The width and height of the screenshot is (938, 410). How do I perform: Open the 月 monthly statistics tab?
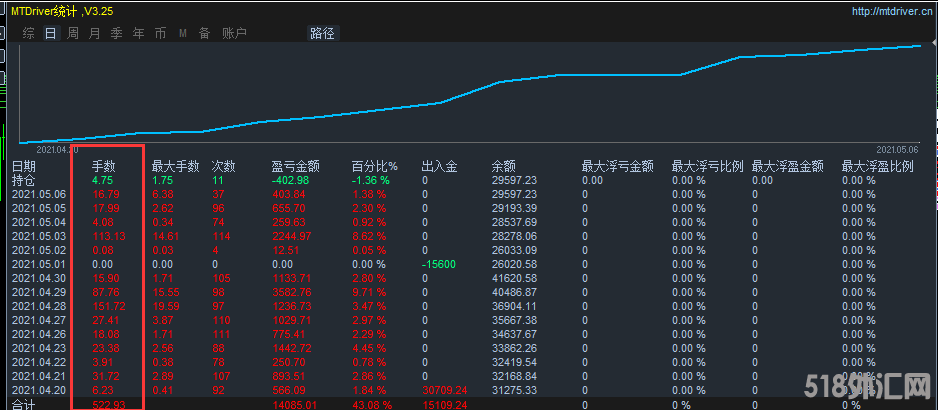pos(95,33)
